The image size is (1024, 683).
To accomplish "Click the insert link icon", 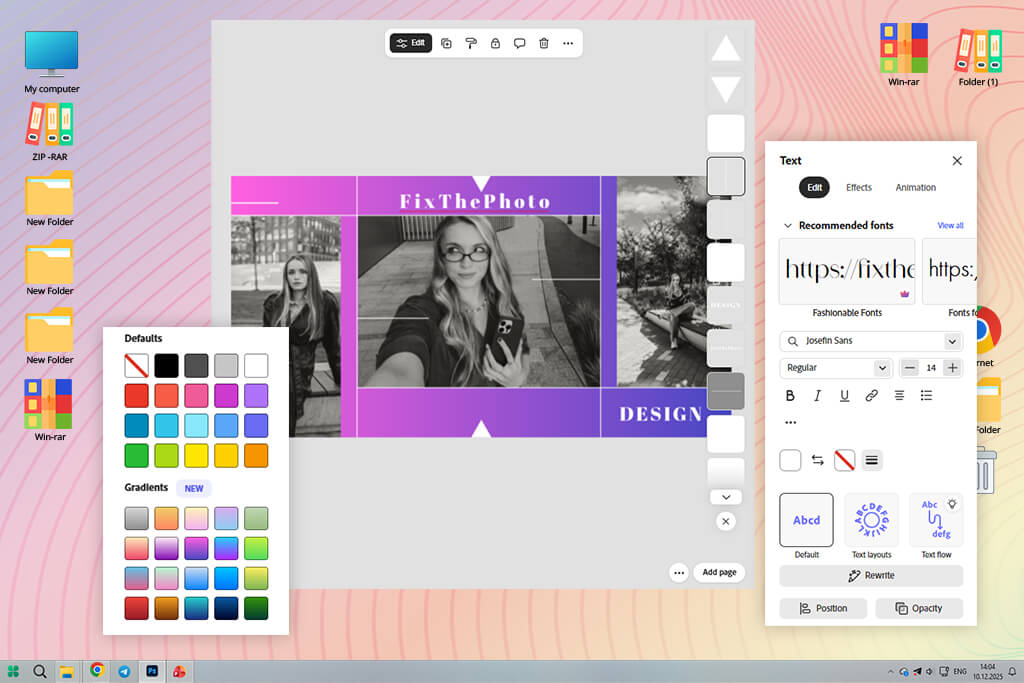I will coord(871,395).
